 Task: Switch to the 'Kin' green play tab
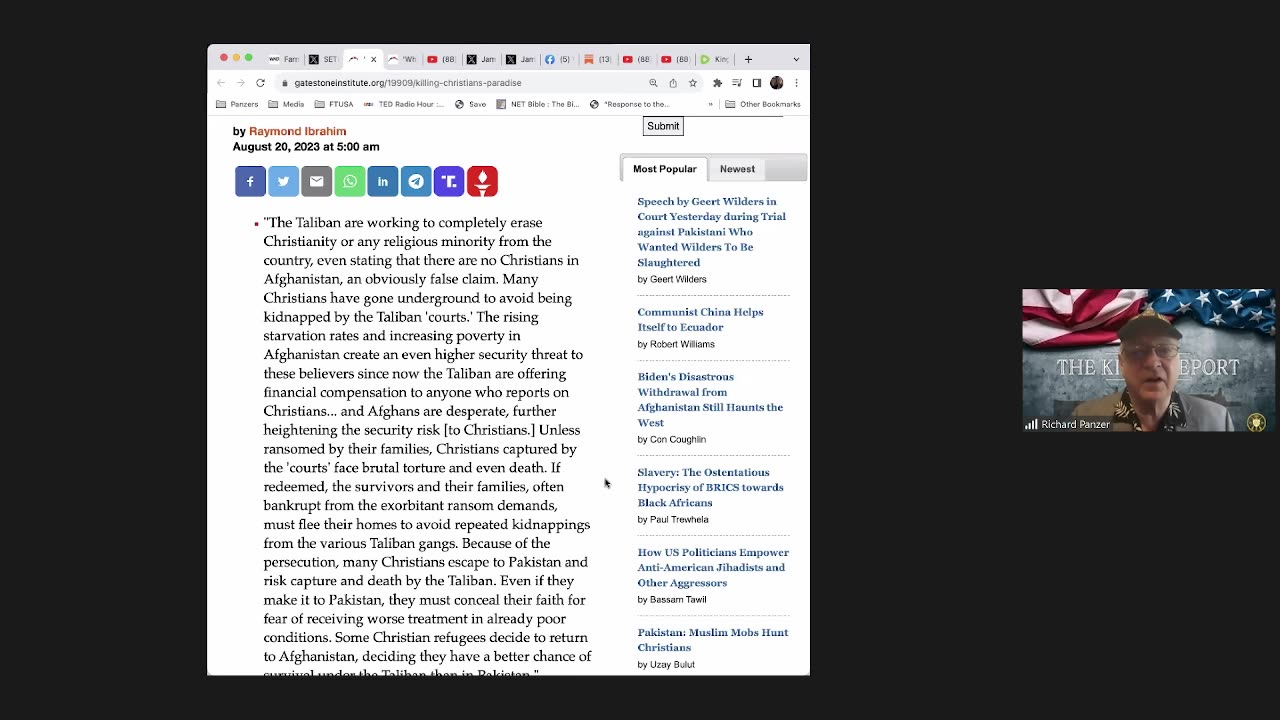[715, 59]
